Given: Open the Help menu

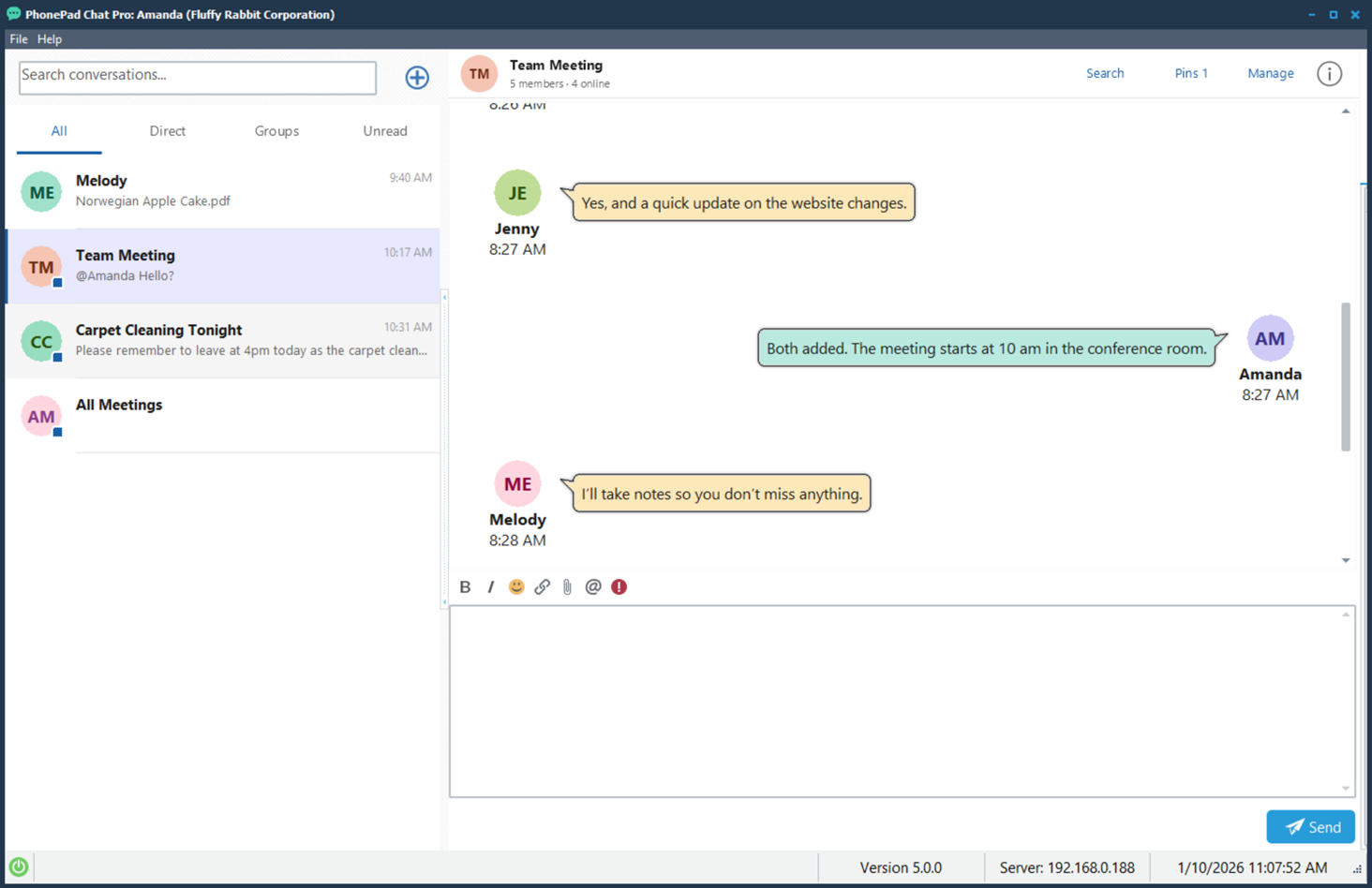Looking at the screenshot, I should pos(50,39).
